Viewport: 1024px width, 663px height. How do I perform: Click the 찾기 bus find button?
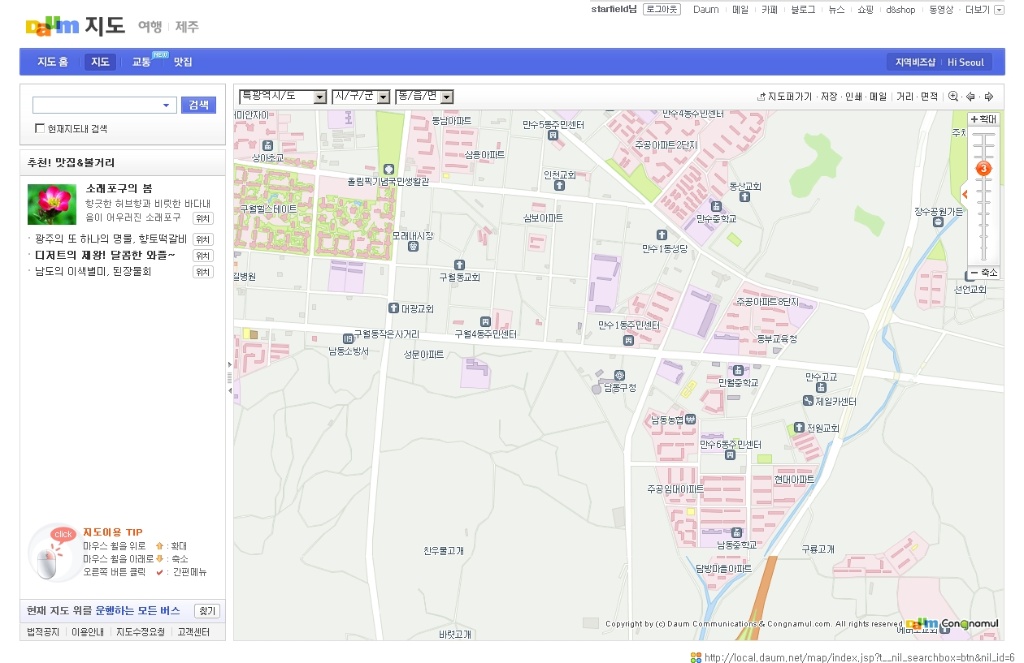[x=207, y=611]
